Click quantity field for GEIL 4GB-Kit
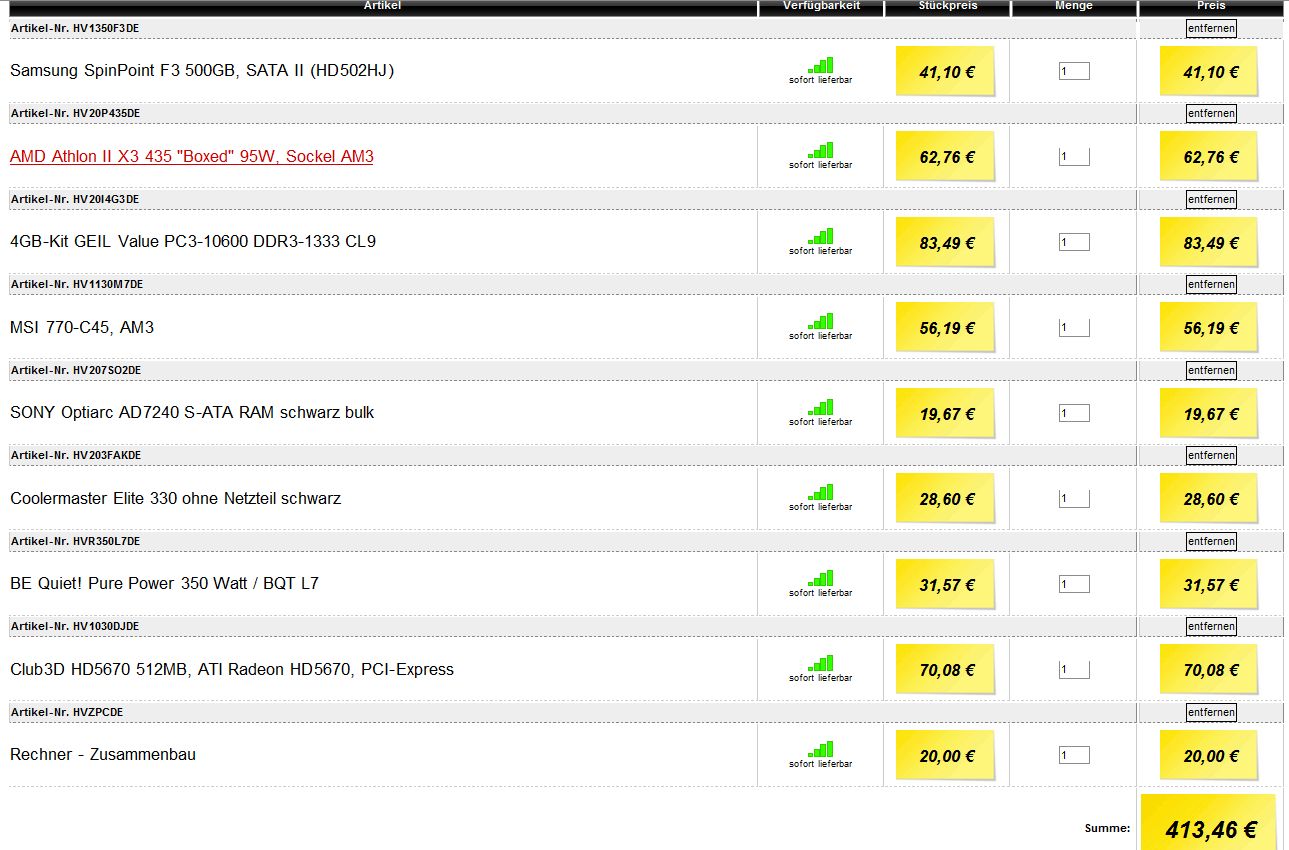This screenshot has height=850, width=1289. [1074, 242]
